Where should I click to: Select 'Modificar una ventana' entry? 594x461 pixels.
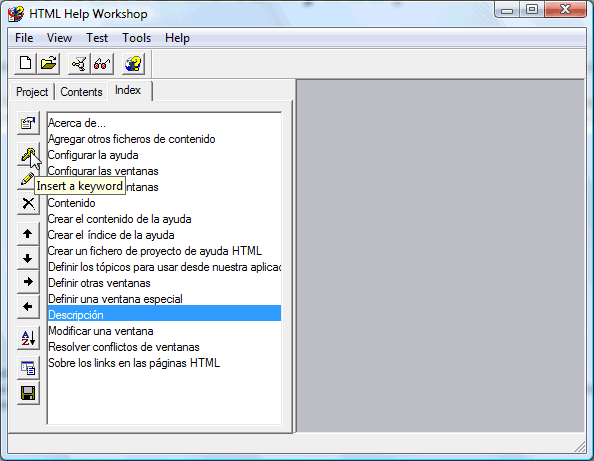click(164, 331)
